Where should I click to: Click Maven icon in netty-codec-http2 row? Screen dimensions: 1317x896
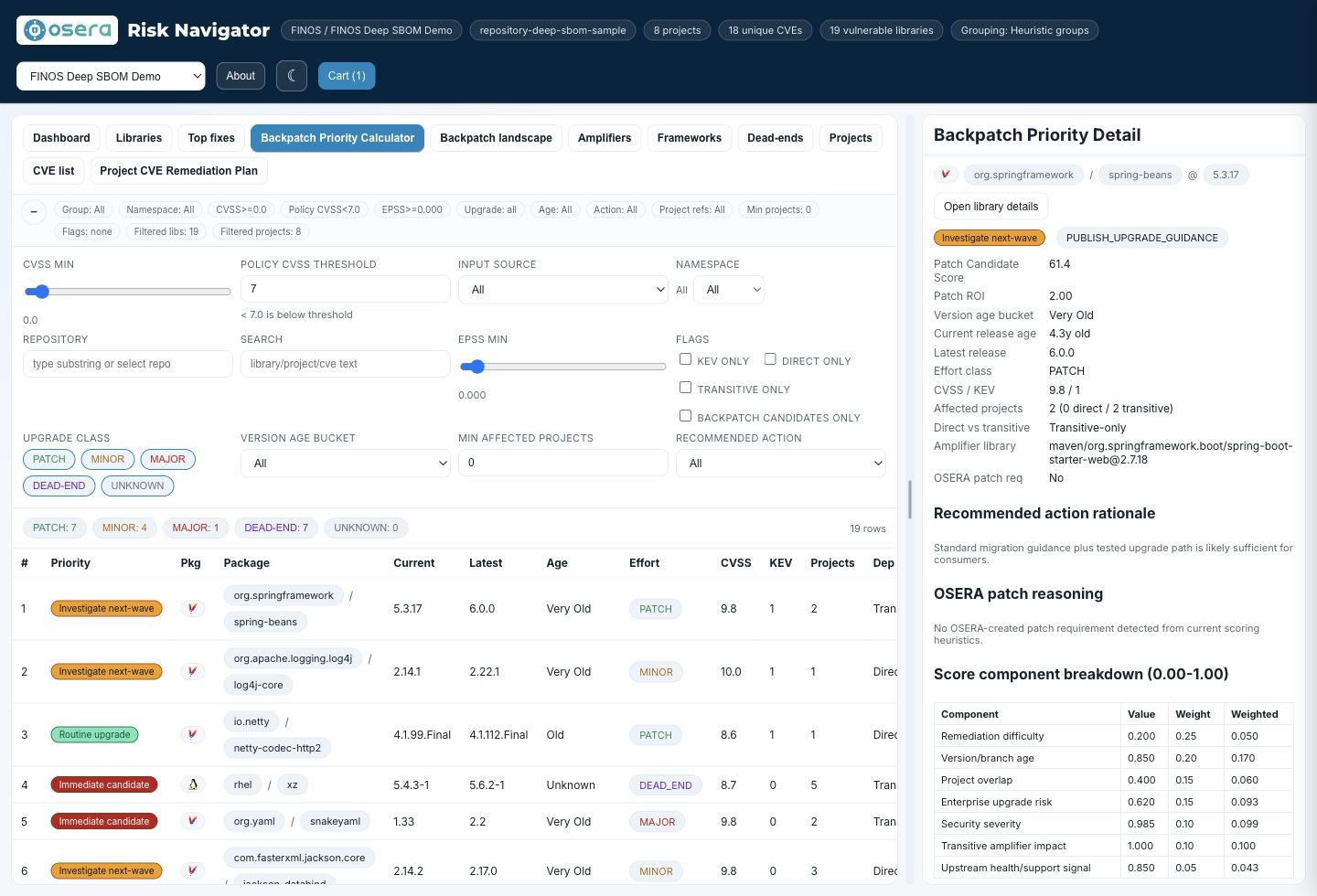tap(192, 734)
